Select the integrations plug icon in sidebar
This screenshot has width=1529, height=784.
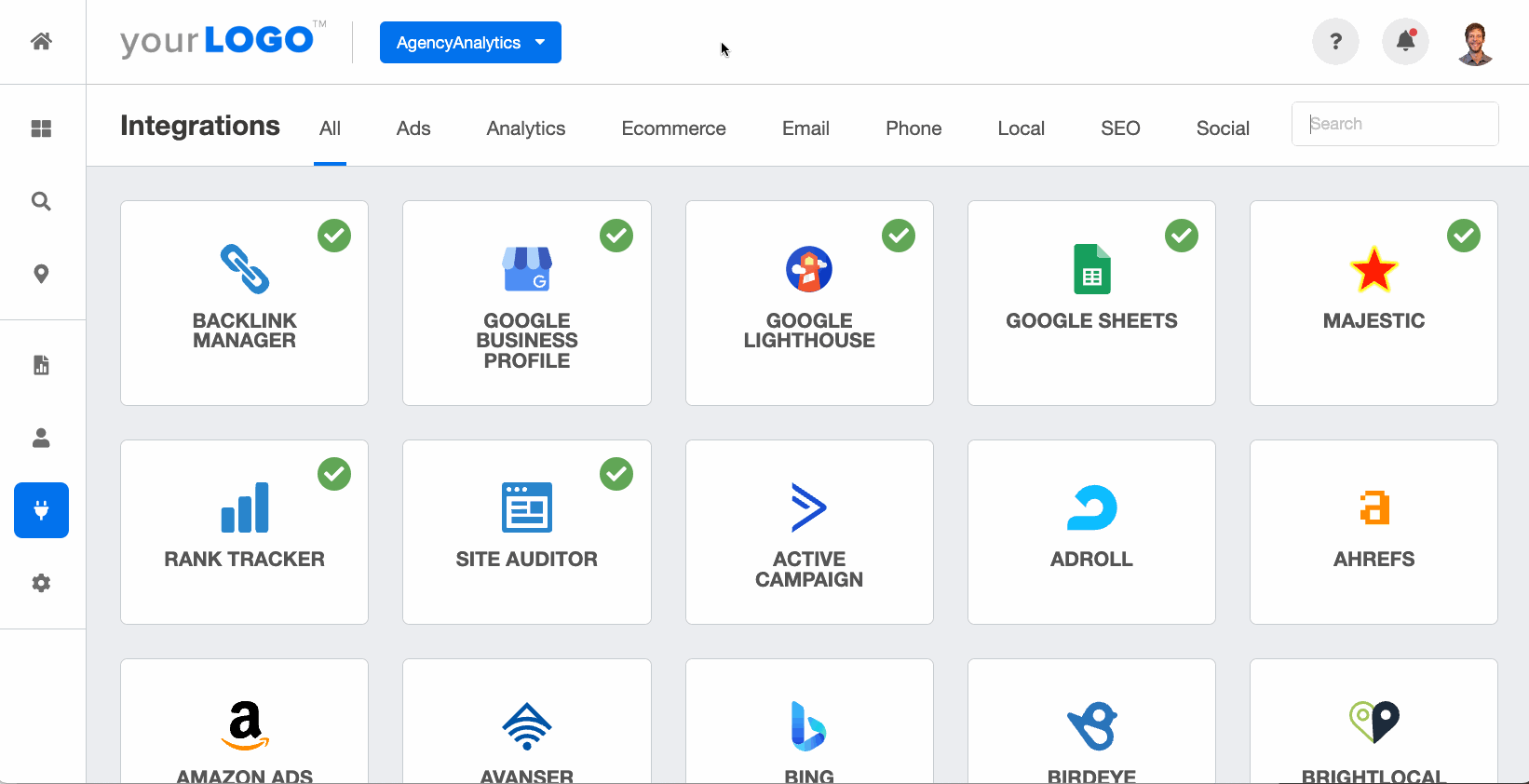click(41, 510)
